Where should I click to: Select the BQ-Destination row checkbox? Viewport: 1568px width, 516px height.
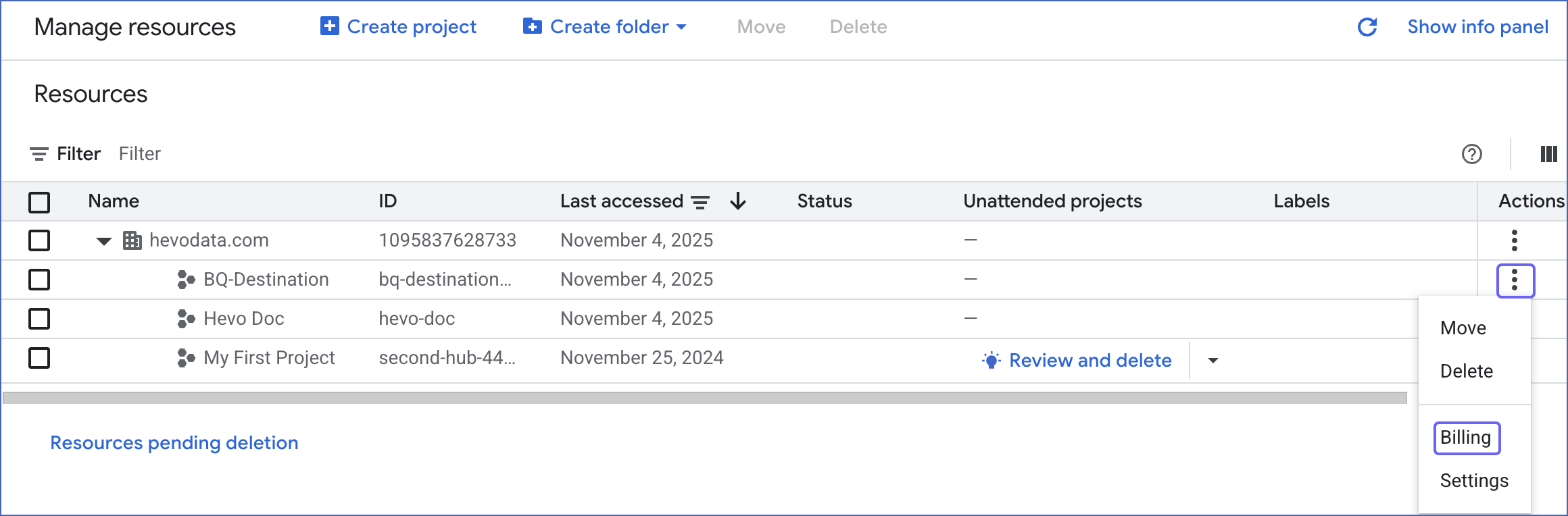pyautogui.click(x=39, y=280)
